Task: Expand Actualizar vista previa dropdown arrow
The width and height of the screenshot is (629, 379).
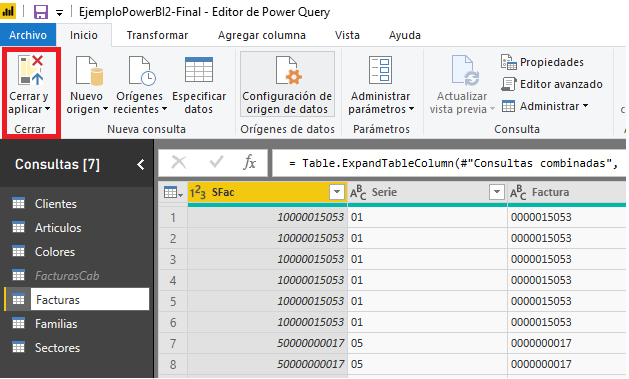Action: click(x=492, y=109)
